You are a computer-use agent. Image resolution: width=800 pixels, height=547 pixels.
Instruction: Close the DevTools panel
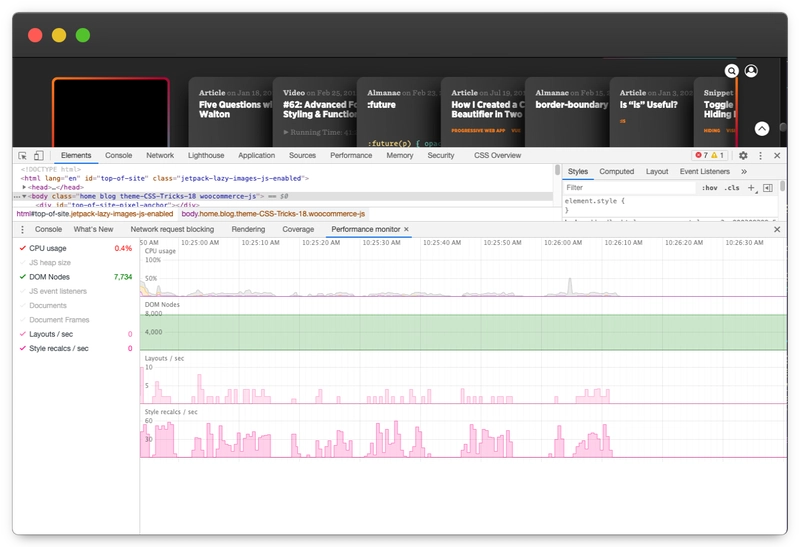(777, 156)
